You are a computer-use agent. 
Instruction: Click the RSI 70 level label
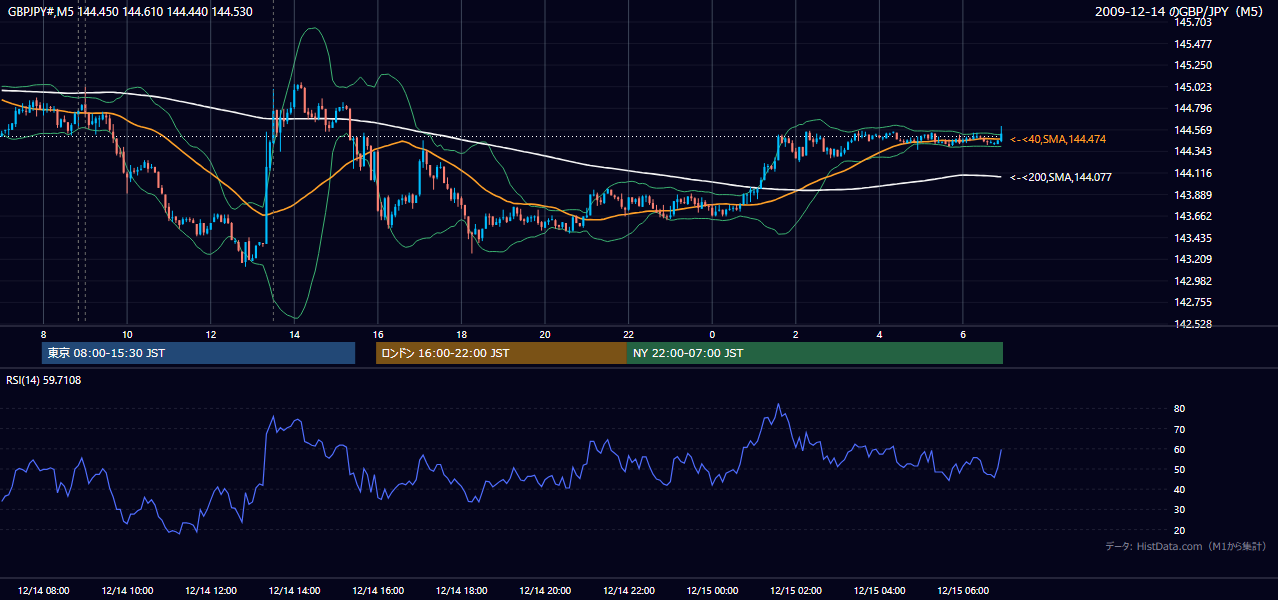(1179, 429)
